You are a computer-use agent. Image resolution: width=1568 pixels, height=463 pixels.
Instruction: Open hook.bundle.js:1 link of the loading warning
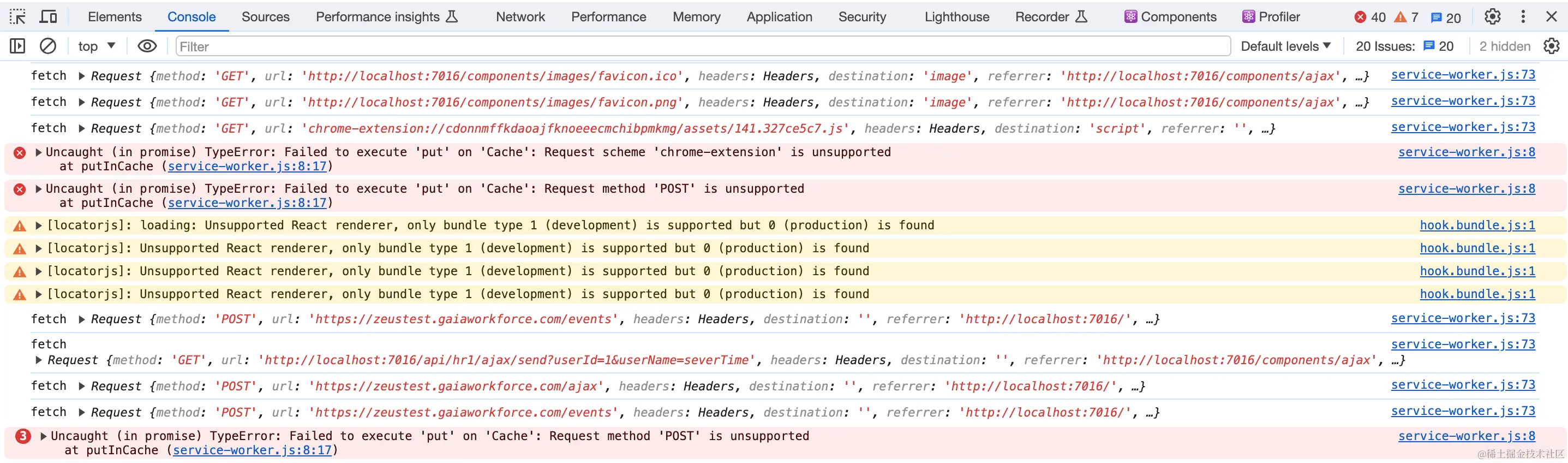pos(1477,225)
